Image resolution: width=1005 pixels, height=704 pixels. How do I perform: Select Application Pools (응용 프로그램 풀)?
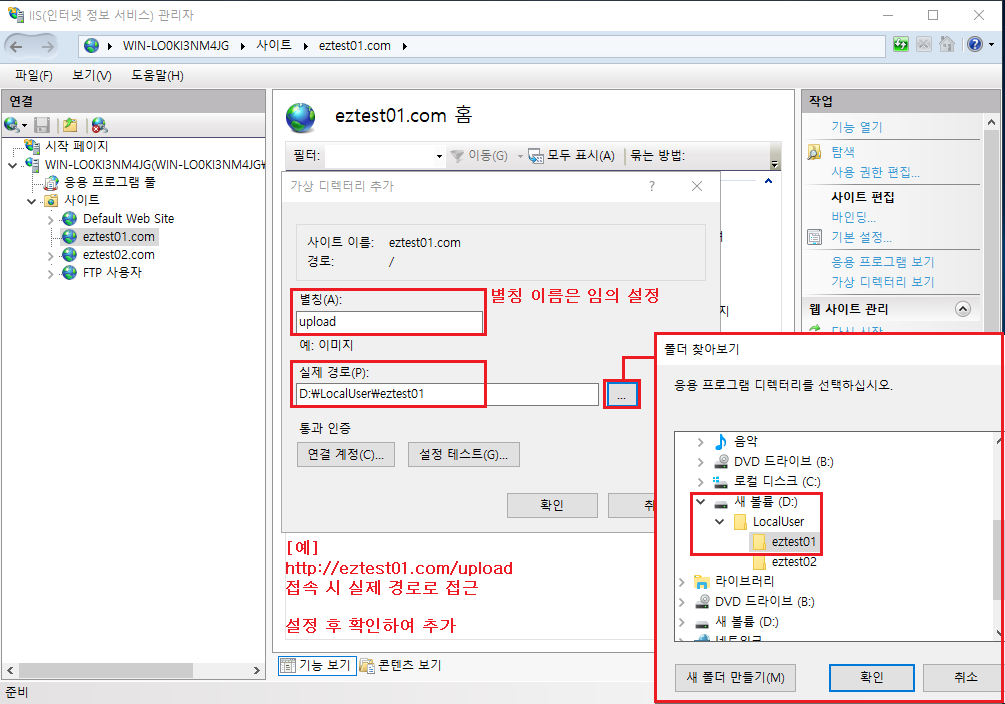tap(110, 183)
